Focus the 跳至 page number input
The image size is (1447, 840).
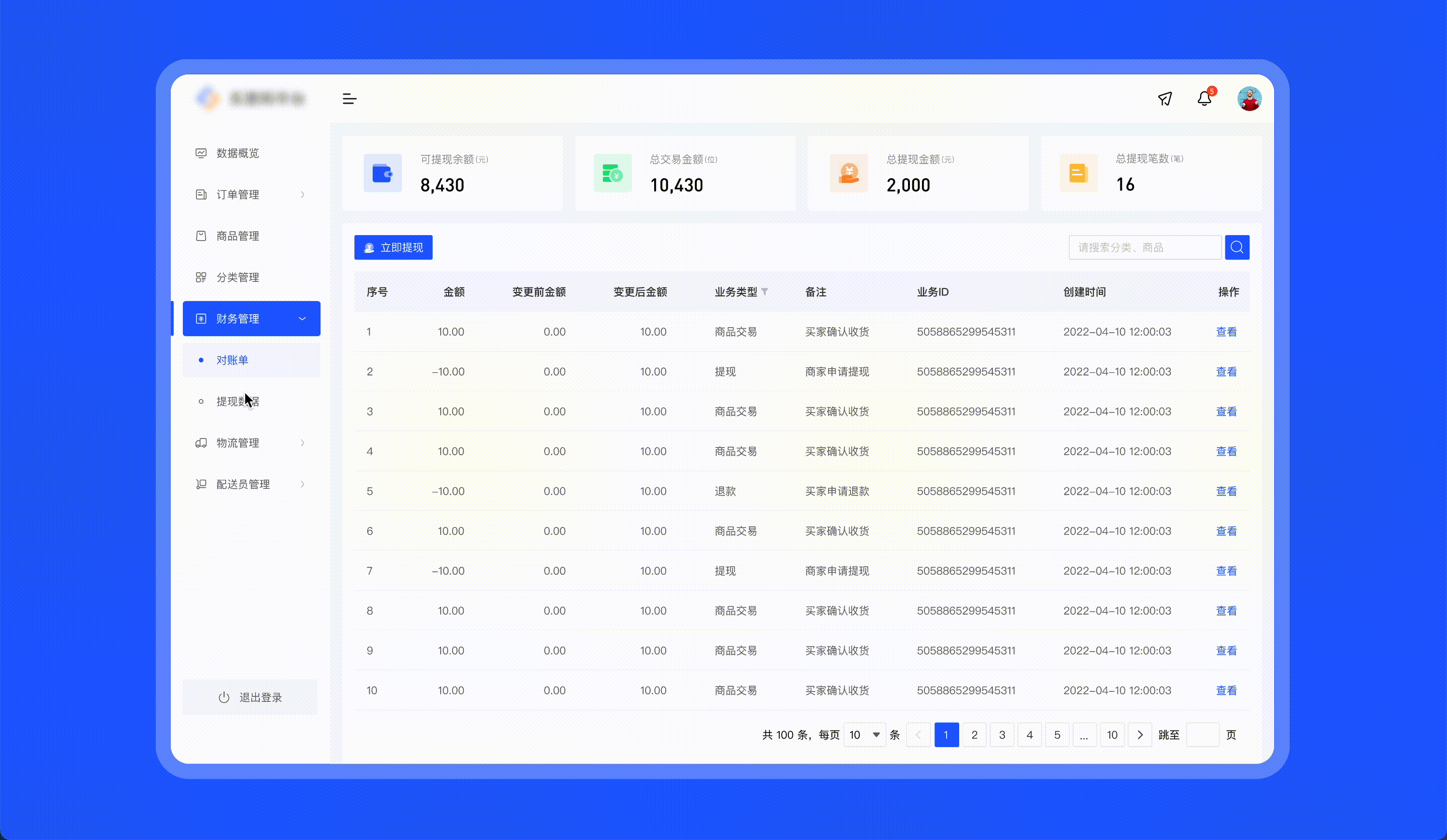point(1202,734)
